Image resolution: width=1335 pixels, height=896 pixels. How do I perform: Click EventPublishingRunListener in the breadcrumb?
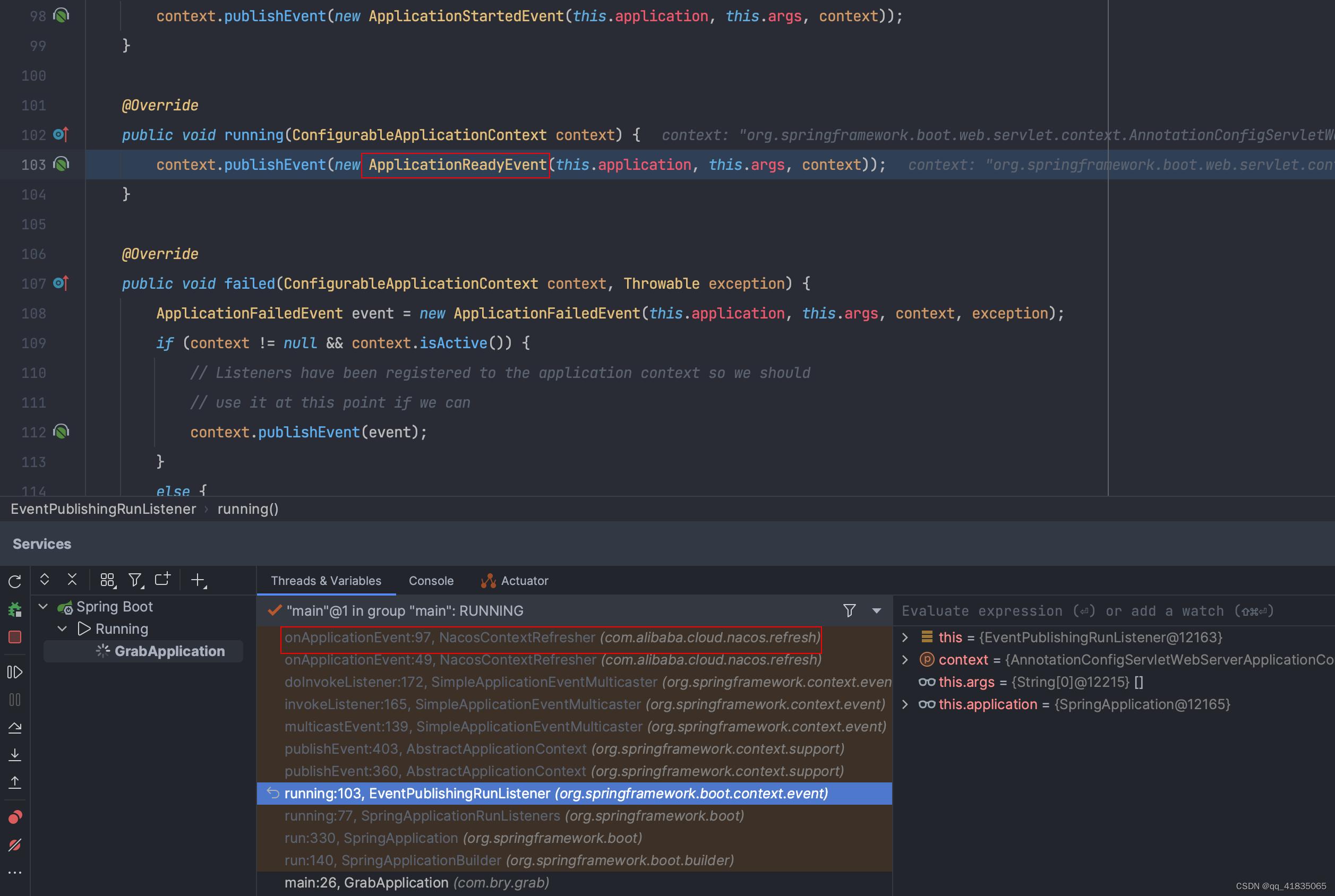[x=103, y=509]
